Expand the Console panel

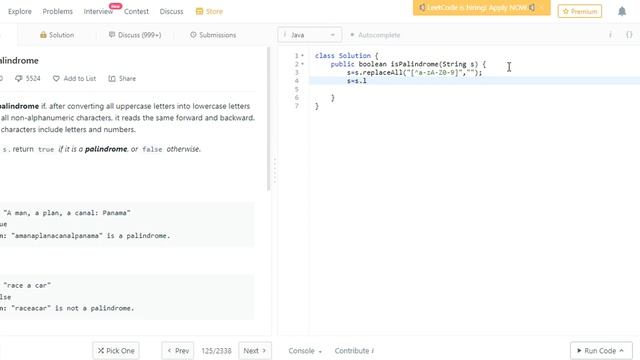pos(305,351)
